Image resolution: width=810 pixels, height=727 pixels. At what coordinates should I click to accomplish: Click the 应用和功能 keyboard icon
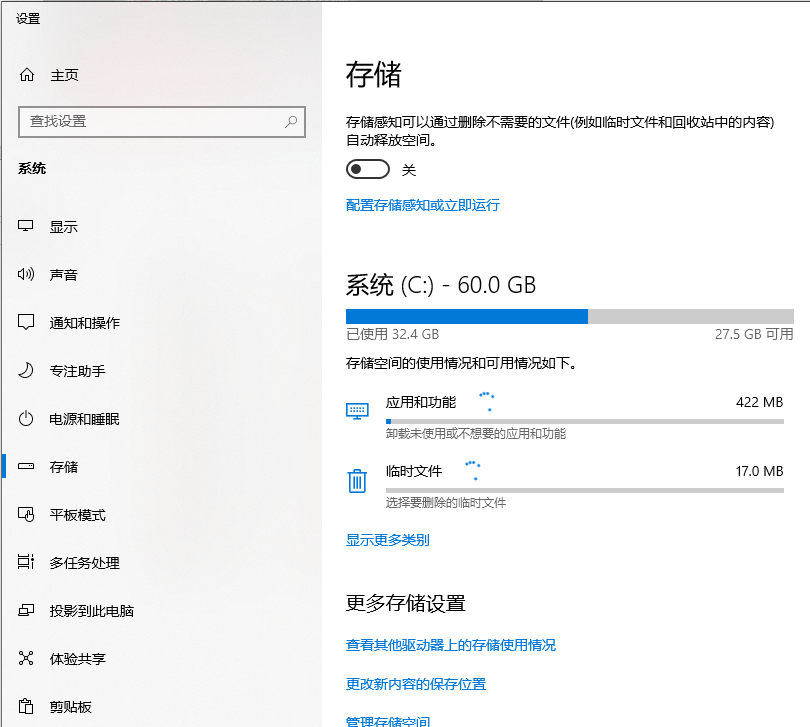357,410
